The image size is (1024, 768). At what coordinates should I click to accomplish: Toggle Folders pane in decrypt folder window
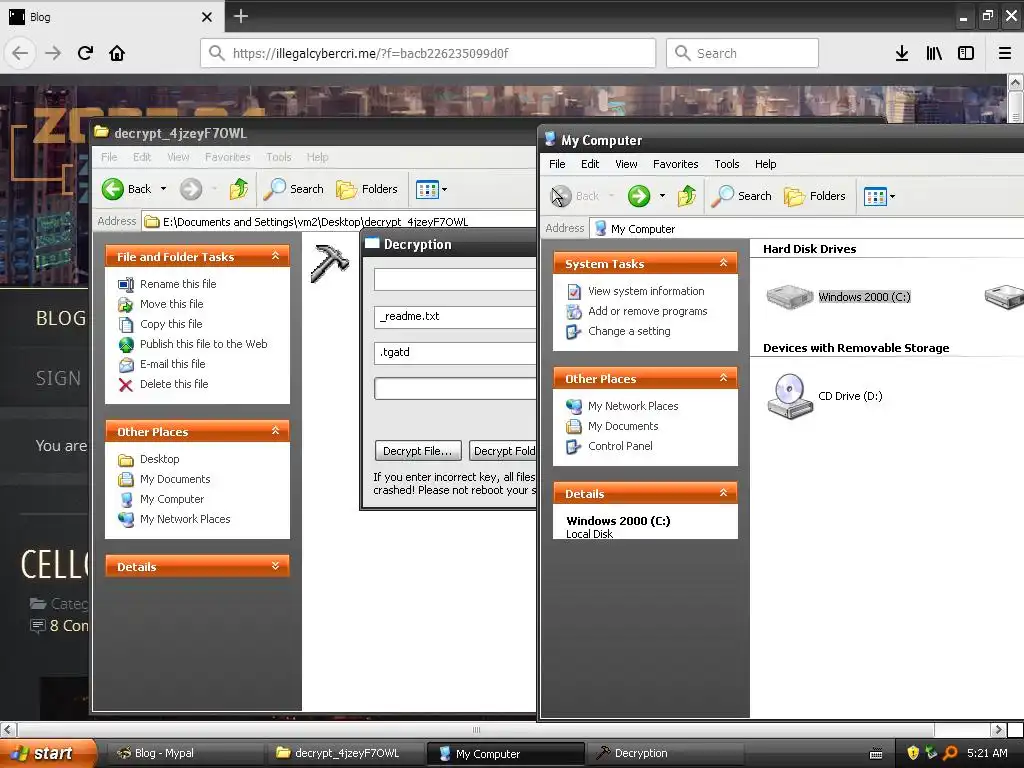tap(366, 189)
